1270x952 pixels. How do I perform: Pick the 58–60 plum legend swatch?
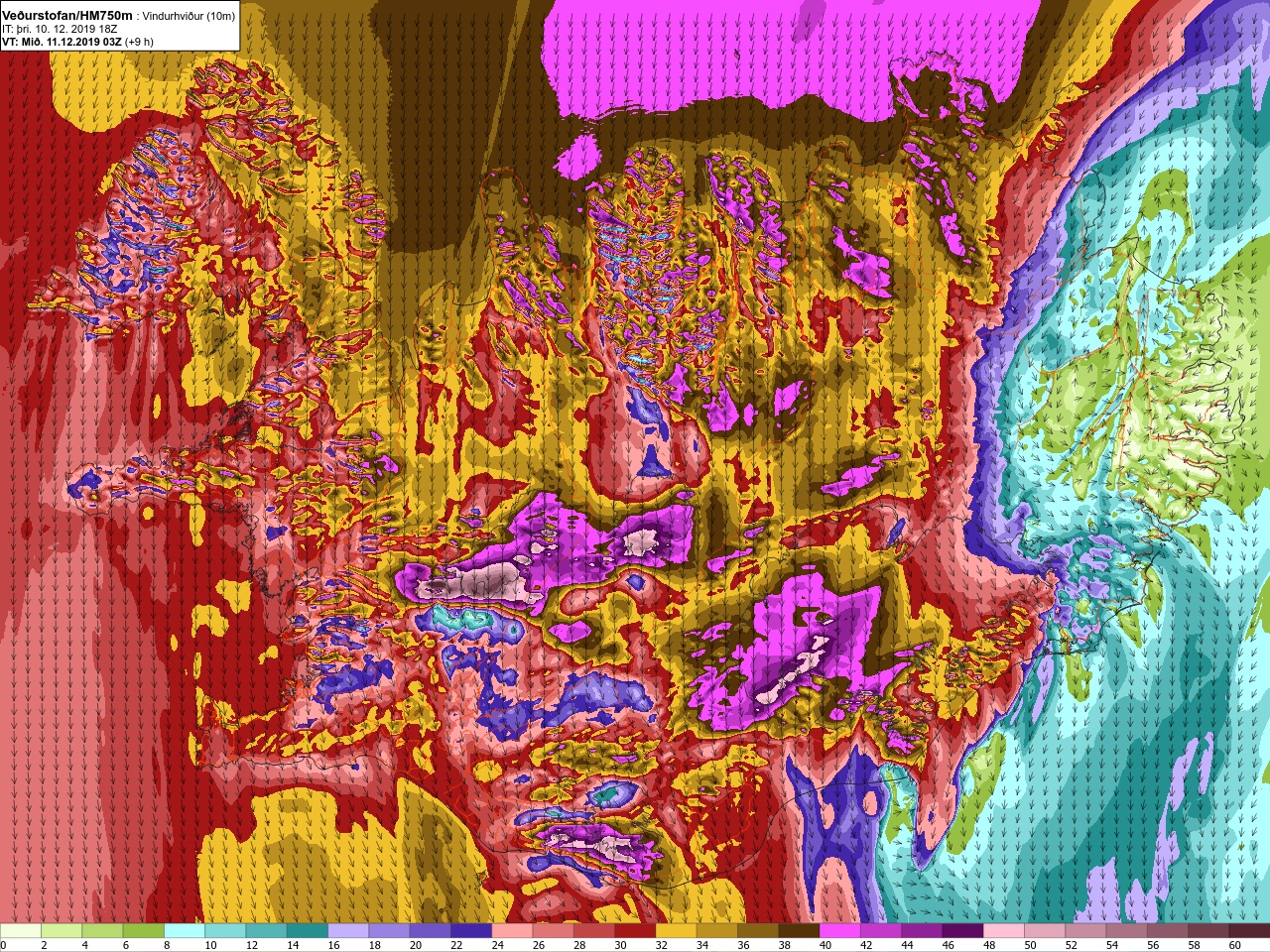point(1208,931)
